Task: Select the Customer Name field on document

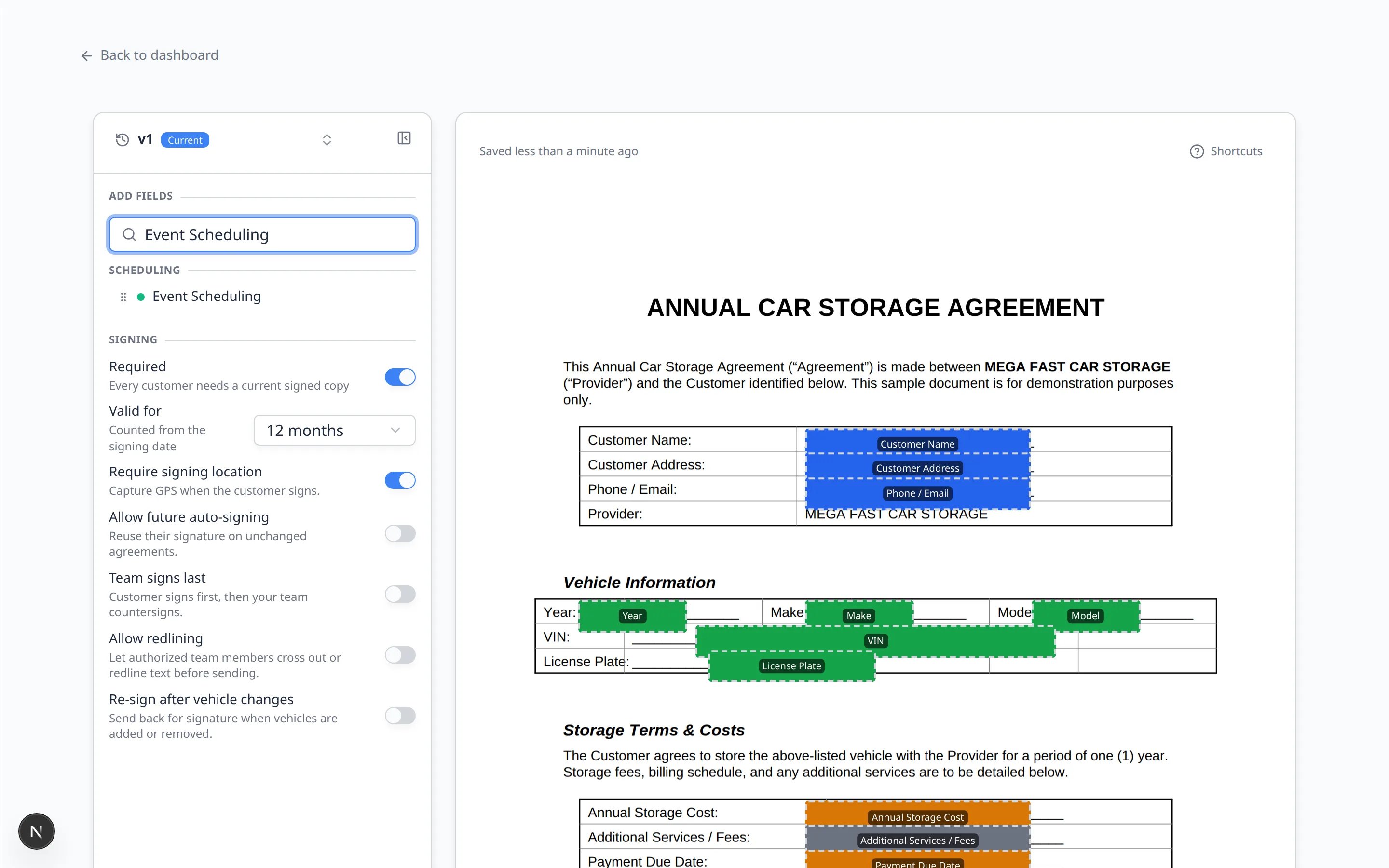Action: [x=917, y=441]
